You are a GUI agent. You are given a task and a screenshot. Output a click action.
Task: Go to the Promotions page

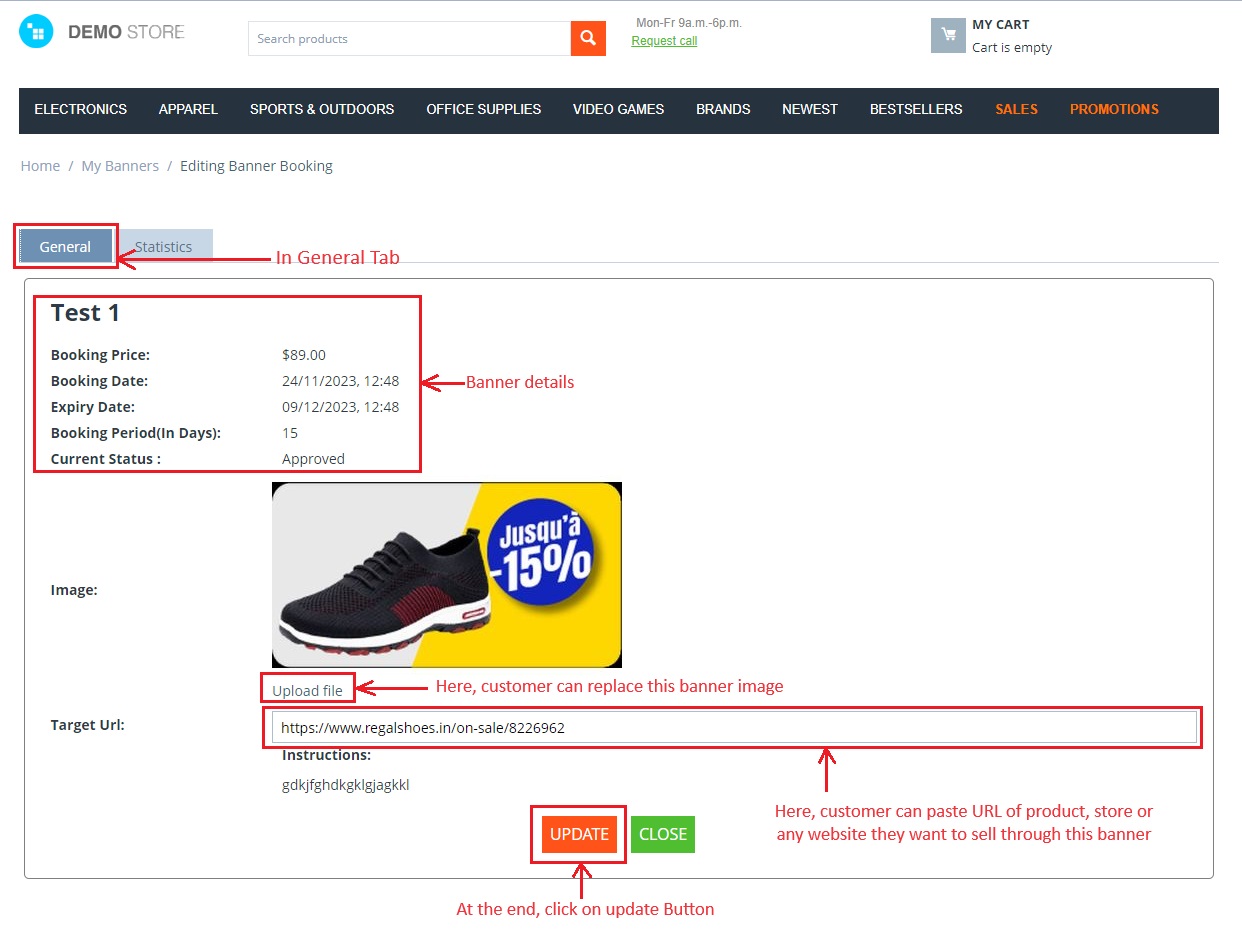click(1114, 109)
